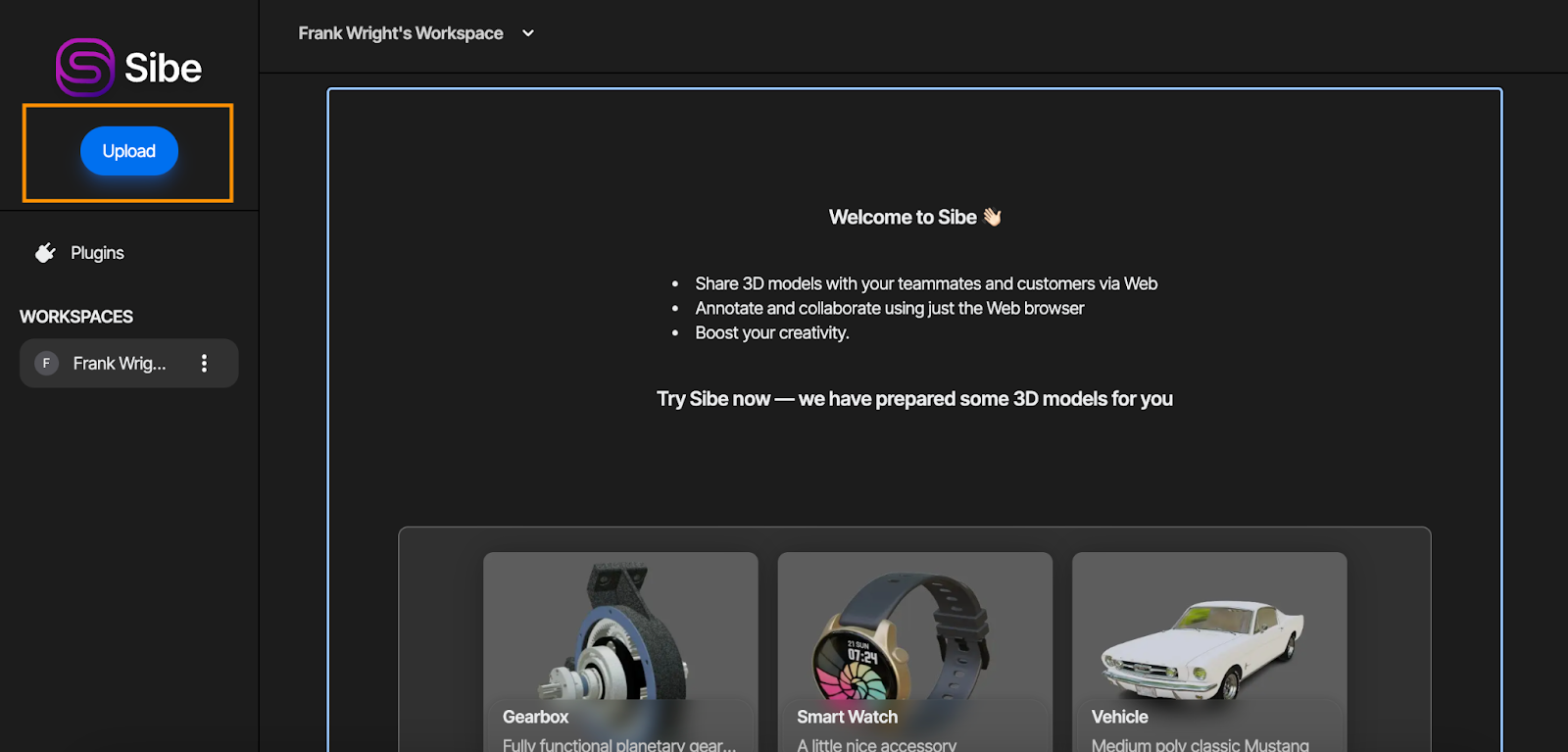Click the Welcome to Sibe heading
Viewport: 1568px width, 752px height.
(914, 217)
